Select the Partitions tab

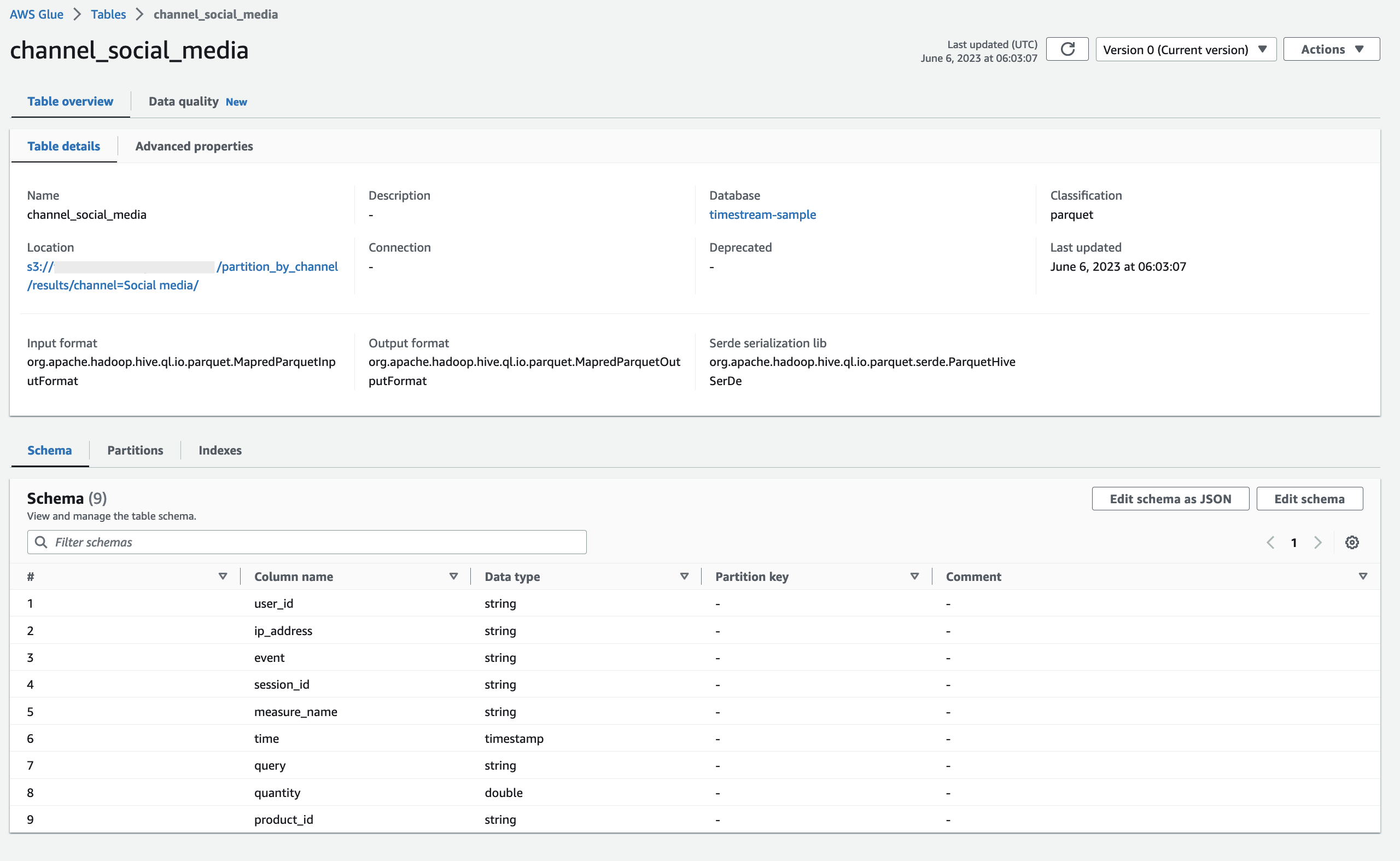[x=135, y=450]
